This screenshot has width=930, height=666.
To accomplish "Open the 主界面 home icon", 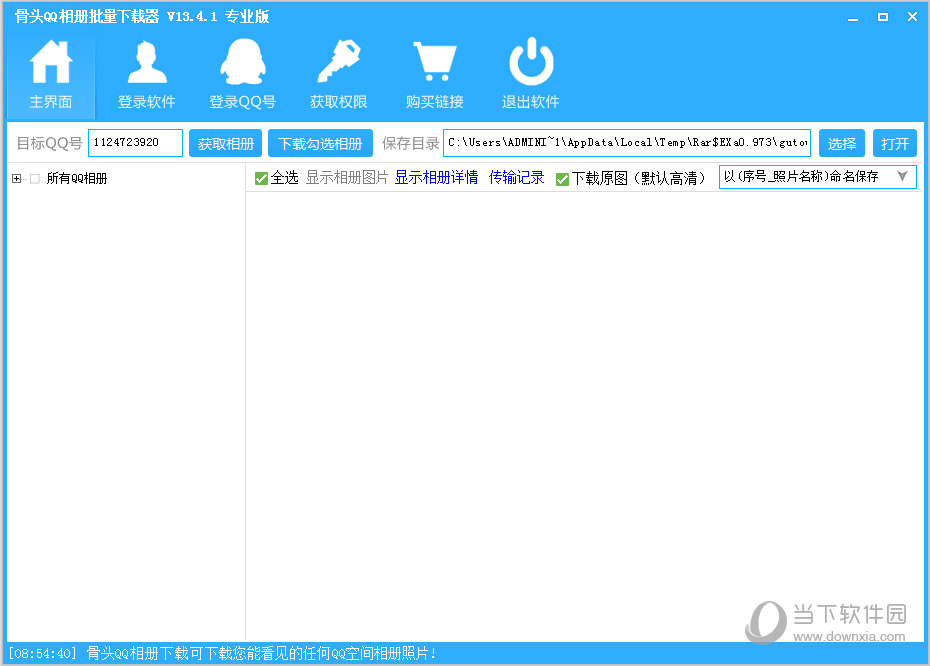I will (x=51, y=61).
